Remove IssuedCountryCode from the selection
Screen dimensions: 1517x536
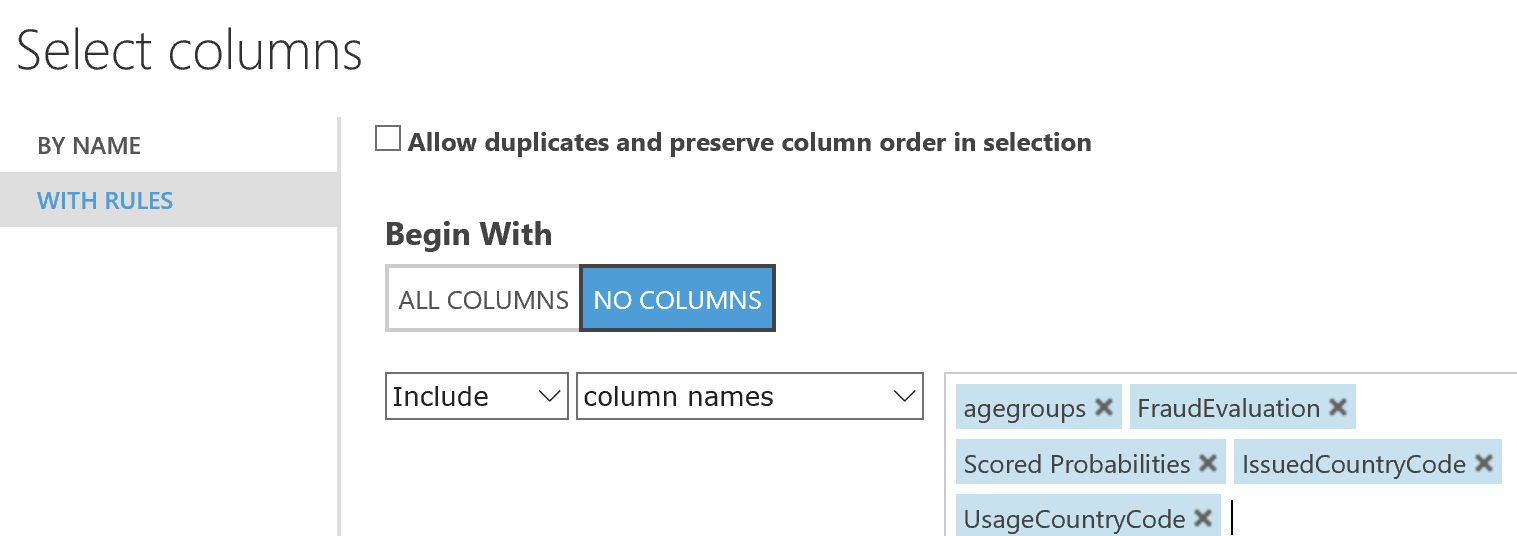click(x=1484, y=464)
